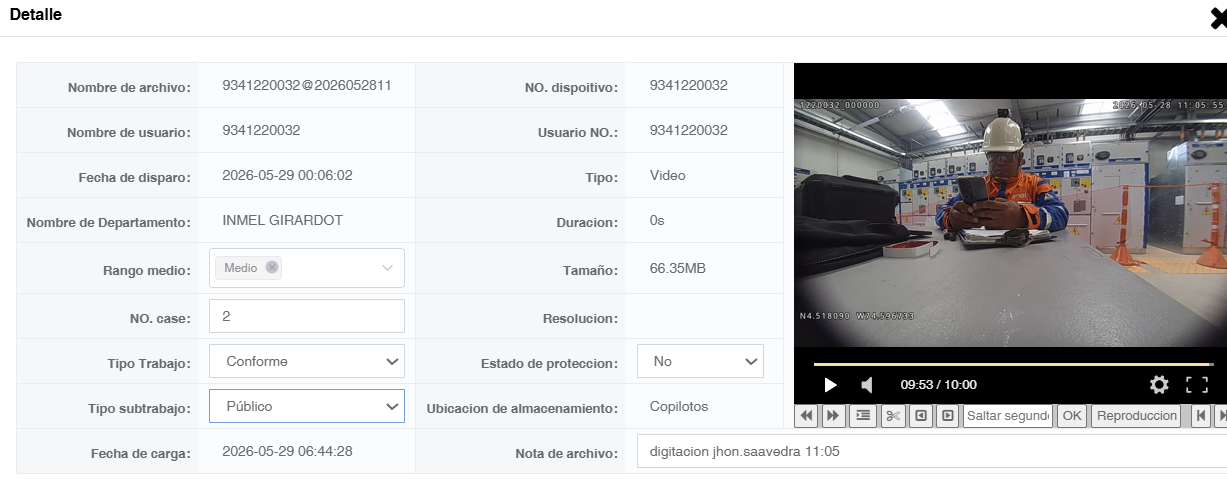Open the Estado de proteccion dropdown

point(700,361)
